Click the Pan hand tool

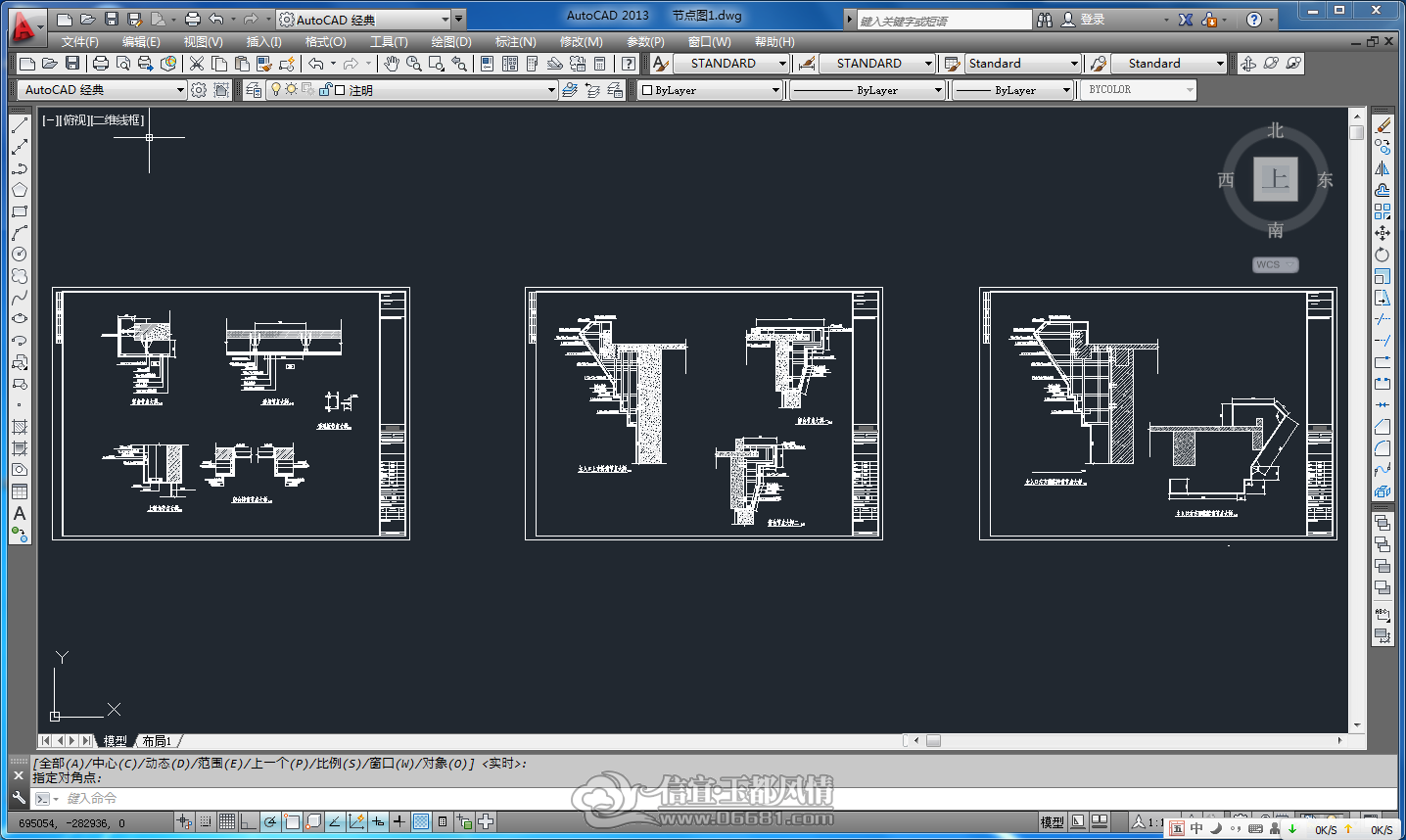coord(392,64)
